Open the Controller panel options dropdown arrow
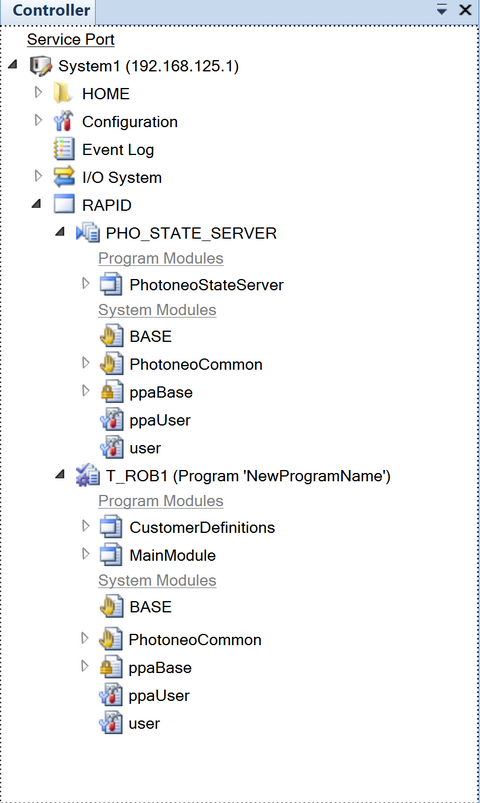This screenshot has width=480, height=803. click(442, 10)
